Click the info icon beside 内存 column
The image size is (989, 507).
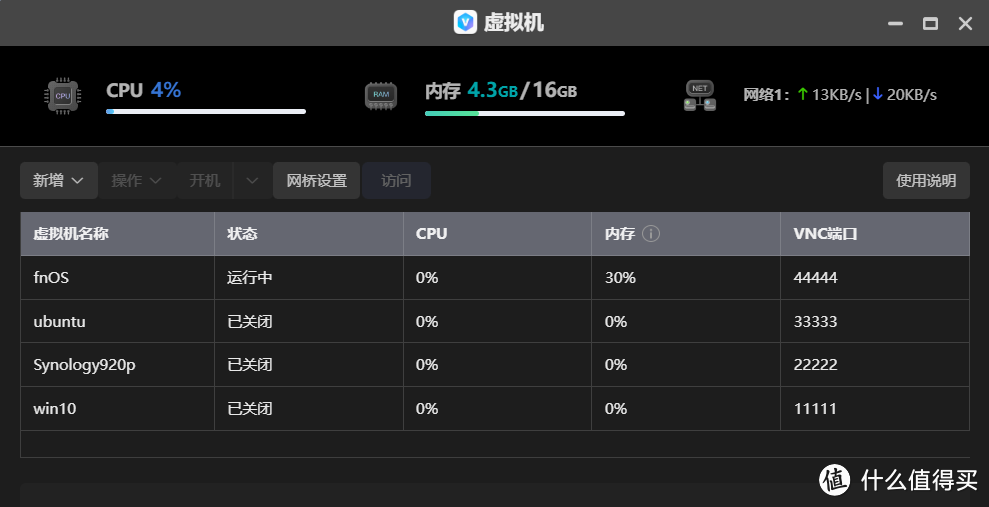(x=651, y=234)
